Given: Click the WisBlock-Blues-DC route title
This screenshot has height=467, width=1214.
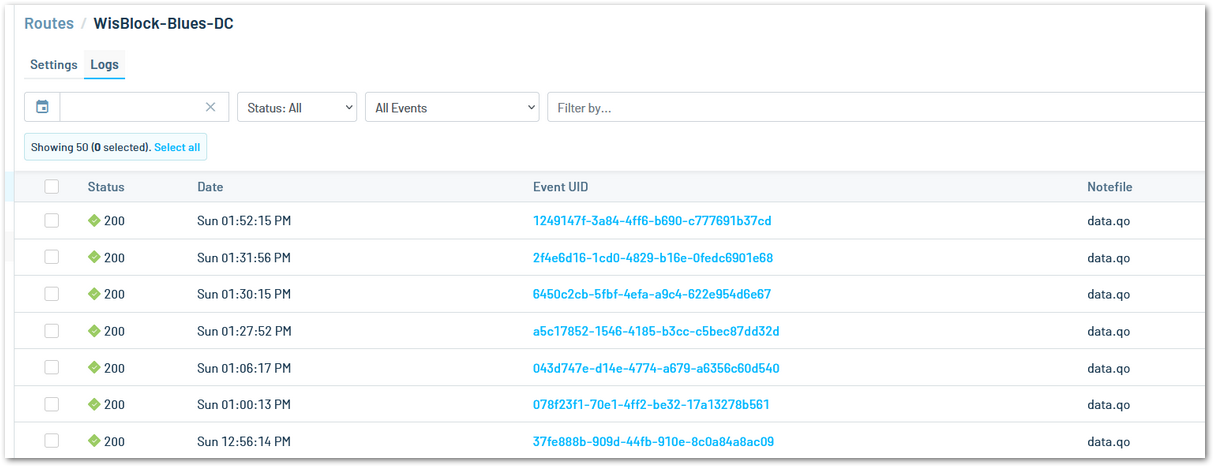Looking at the screenshot, I should click(x=164, y=23).
